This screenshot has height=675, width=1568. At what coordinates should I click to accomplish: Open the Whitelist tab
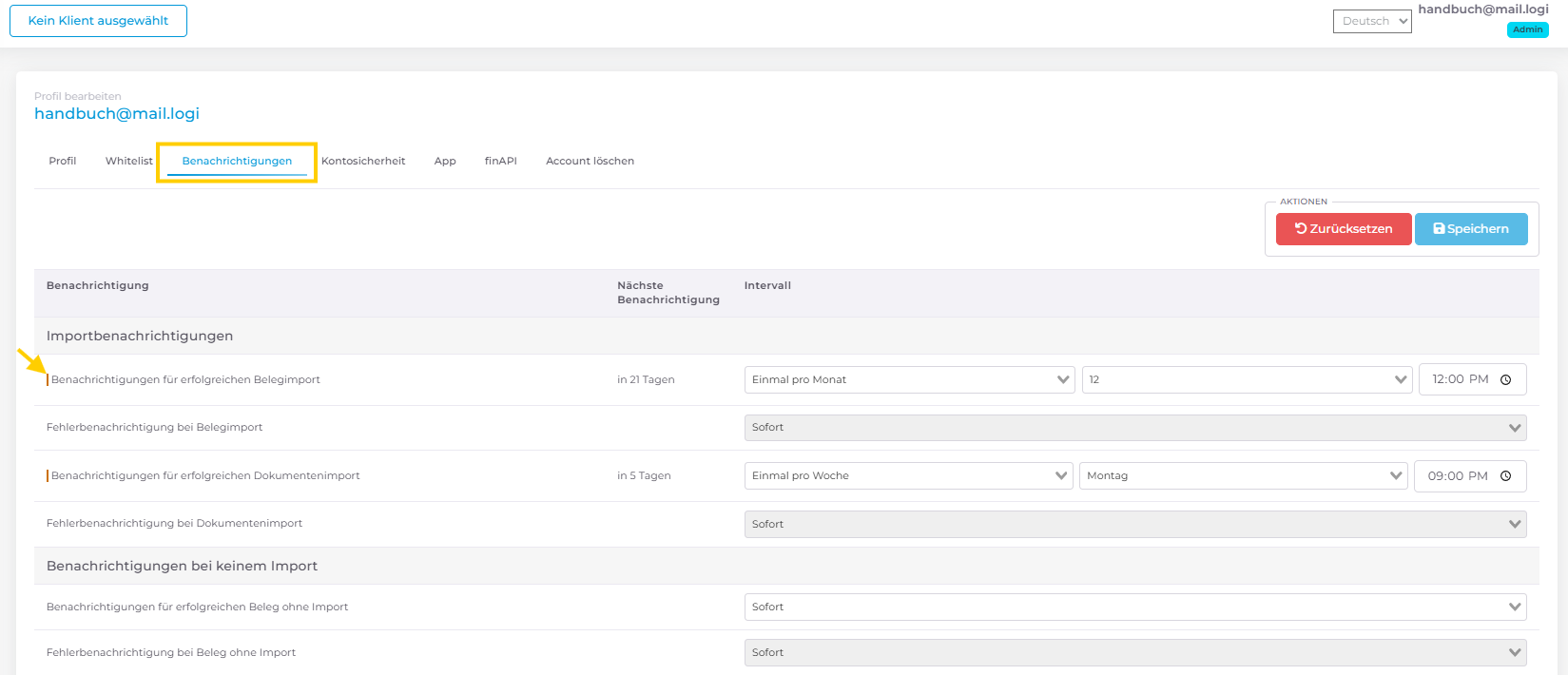128,161
